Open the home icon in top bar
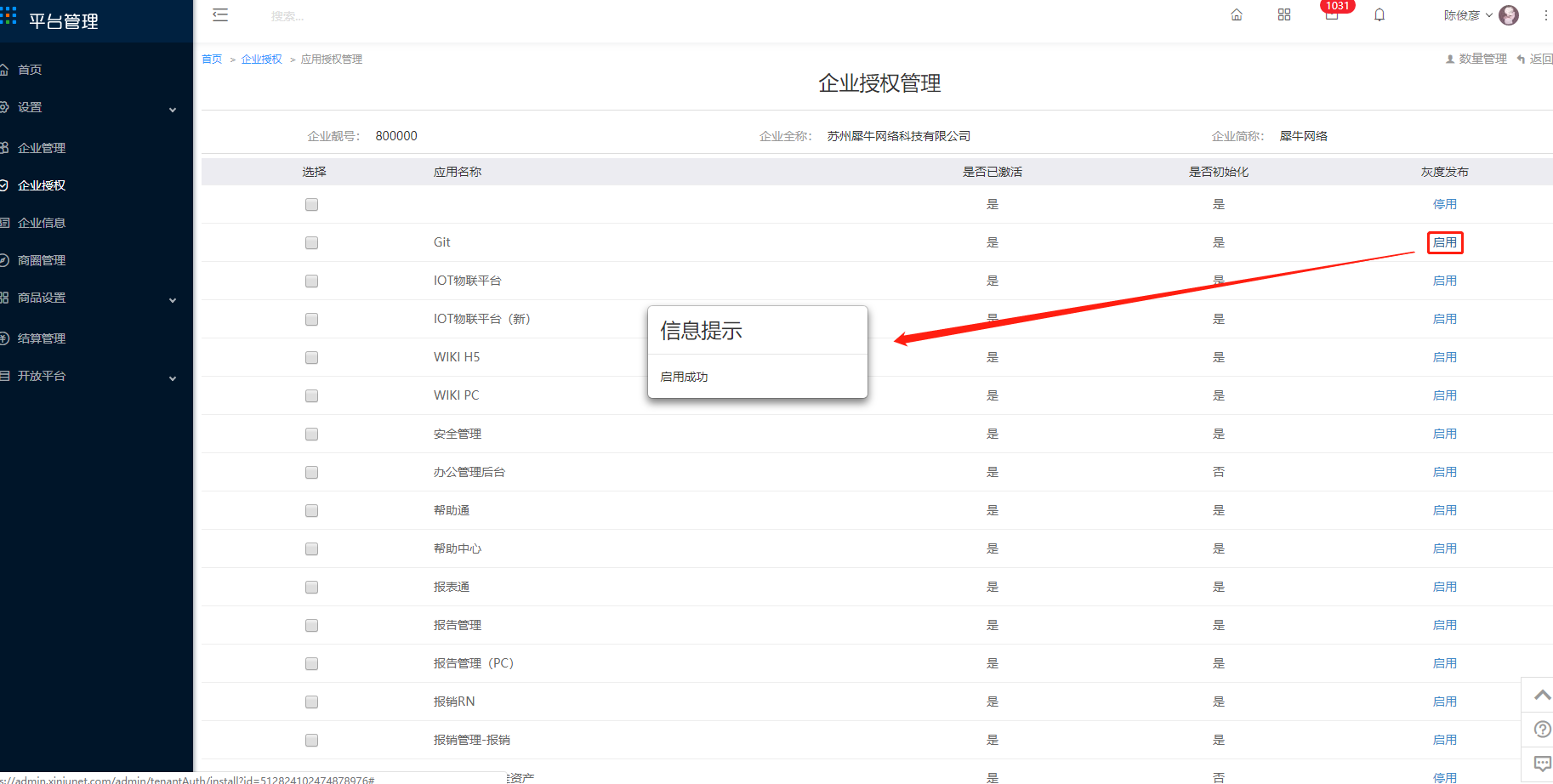Image resolution: width=1553 pixels, height=784 pixels. coord(1237,14)
